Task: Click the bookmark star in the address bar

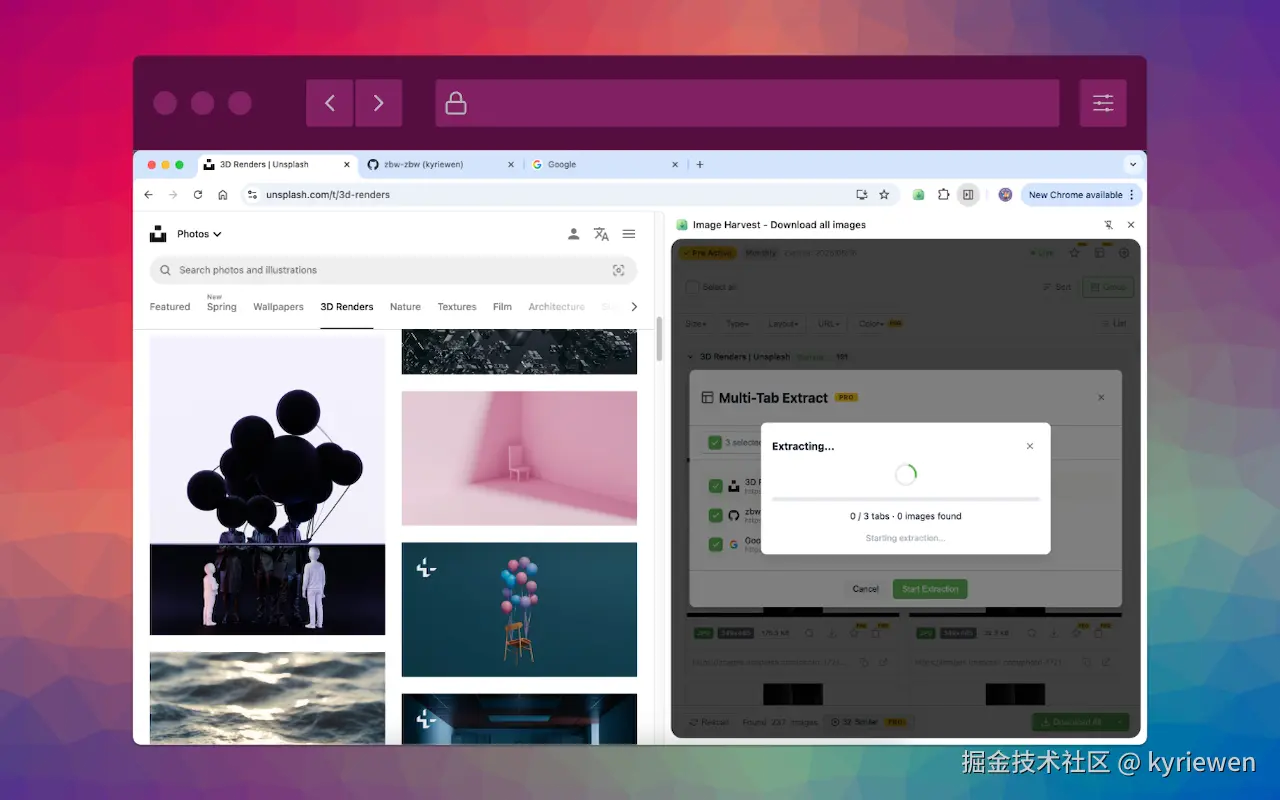Action: (884, 194)
